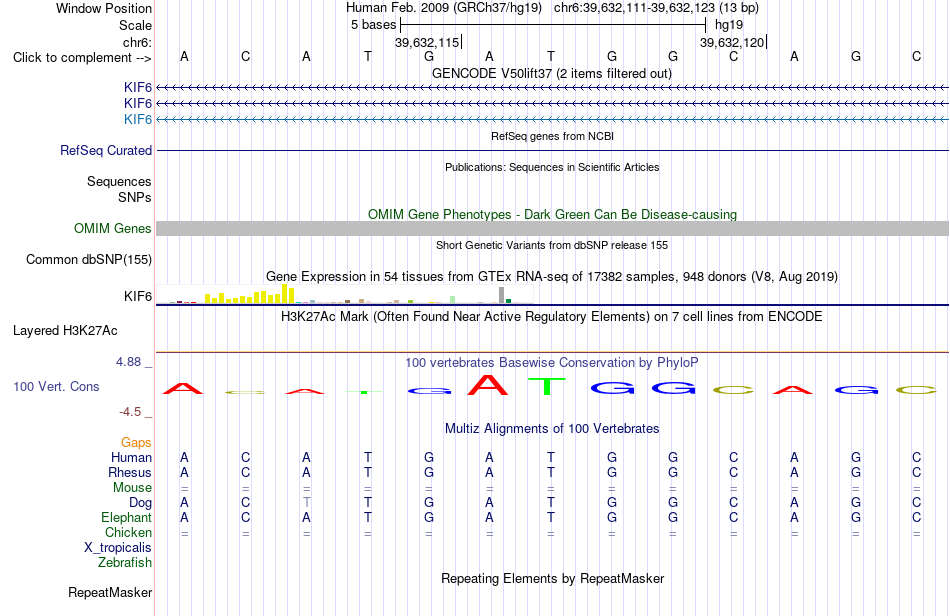950x616 pixels.
Task: Click the RefSeq Curated track label
Action: click(106, 150)
